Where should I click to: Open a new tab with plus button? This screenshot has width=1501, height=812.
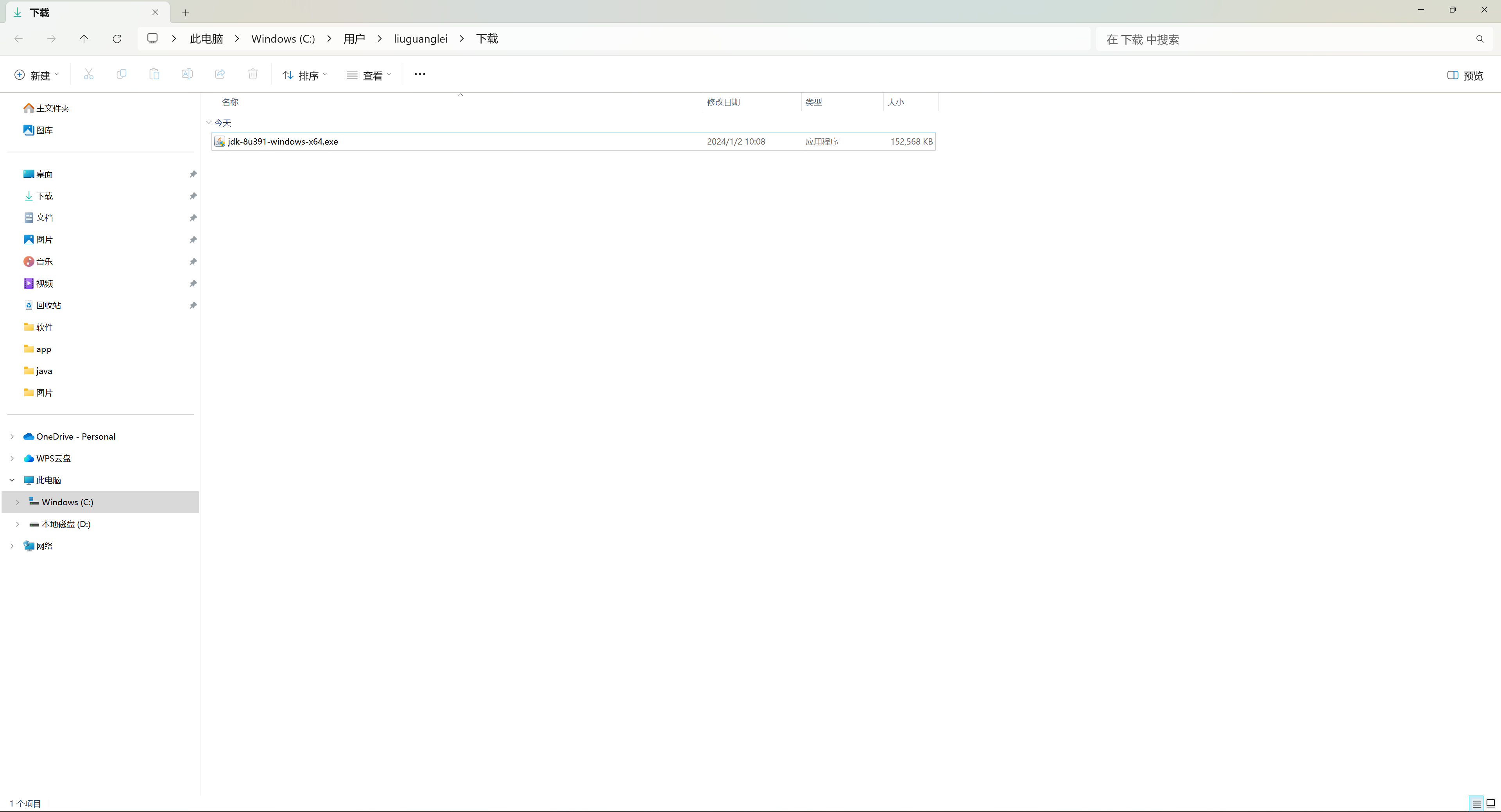[185, 12]
